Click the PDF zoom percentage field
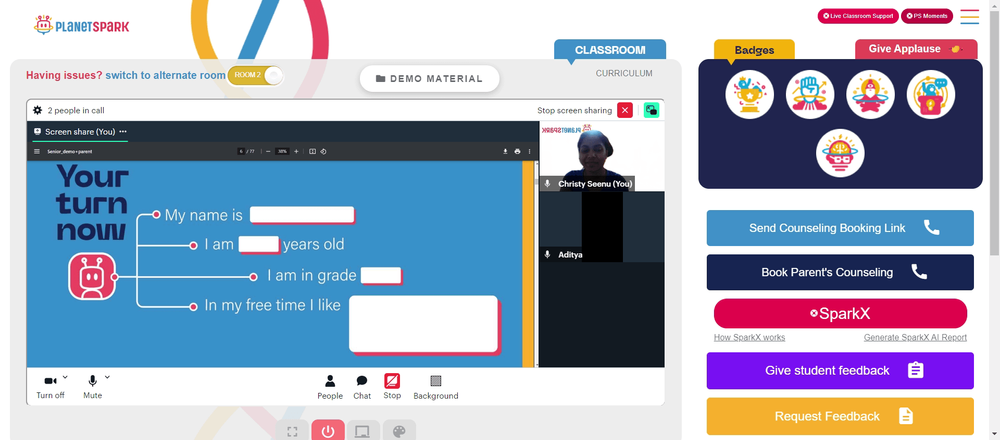Image resolution: width=1000 pixels, height=440 pixels. [x=282, y=152]
